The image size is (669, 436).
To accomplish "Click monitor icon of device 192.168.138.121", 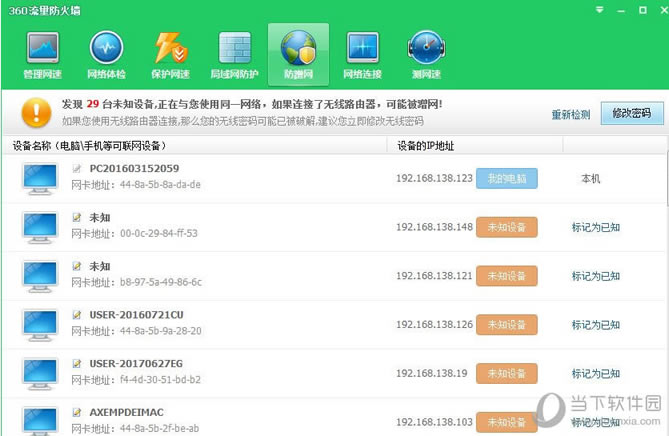I will [x=40, y=276].
